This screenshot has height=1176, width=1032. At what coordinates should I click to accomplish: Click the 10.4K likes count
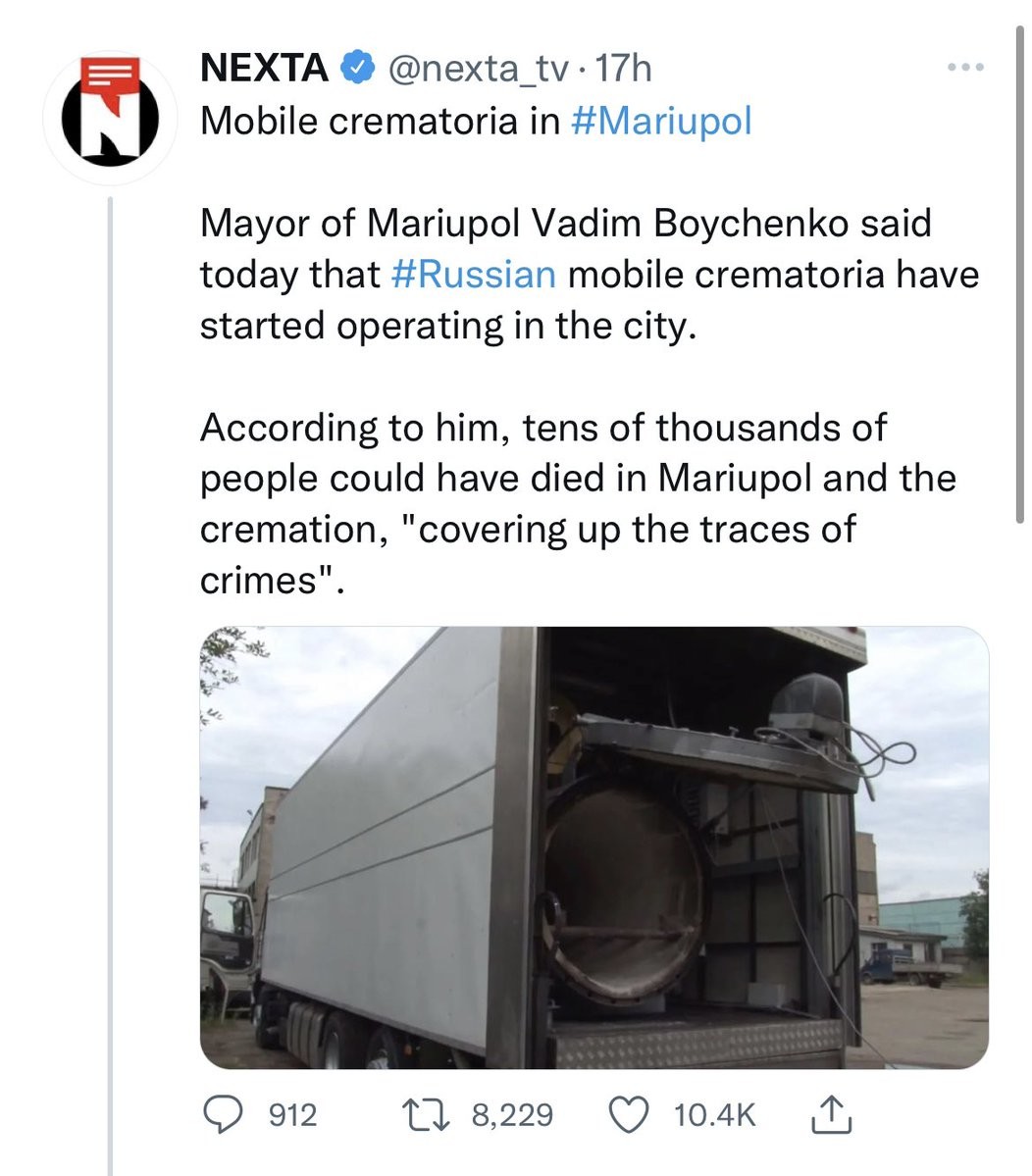(715, 1114)
